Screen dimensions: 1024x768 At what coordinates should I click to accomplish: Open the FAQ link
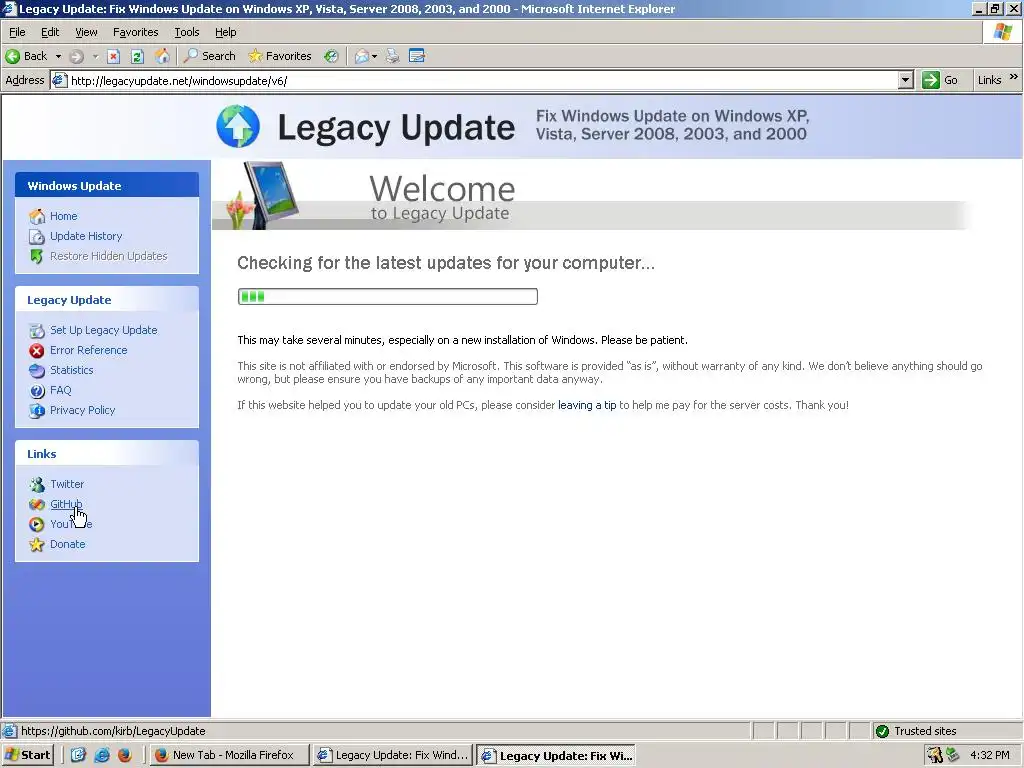(61, 390)
